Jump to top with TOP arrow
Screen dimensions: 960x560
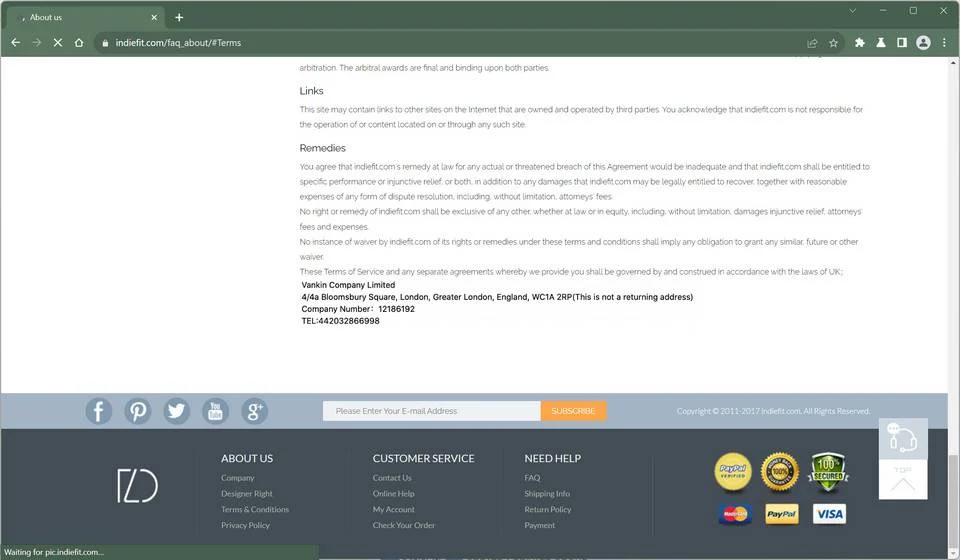click(903, 479)
